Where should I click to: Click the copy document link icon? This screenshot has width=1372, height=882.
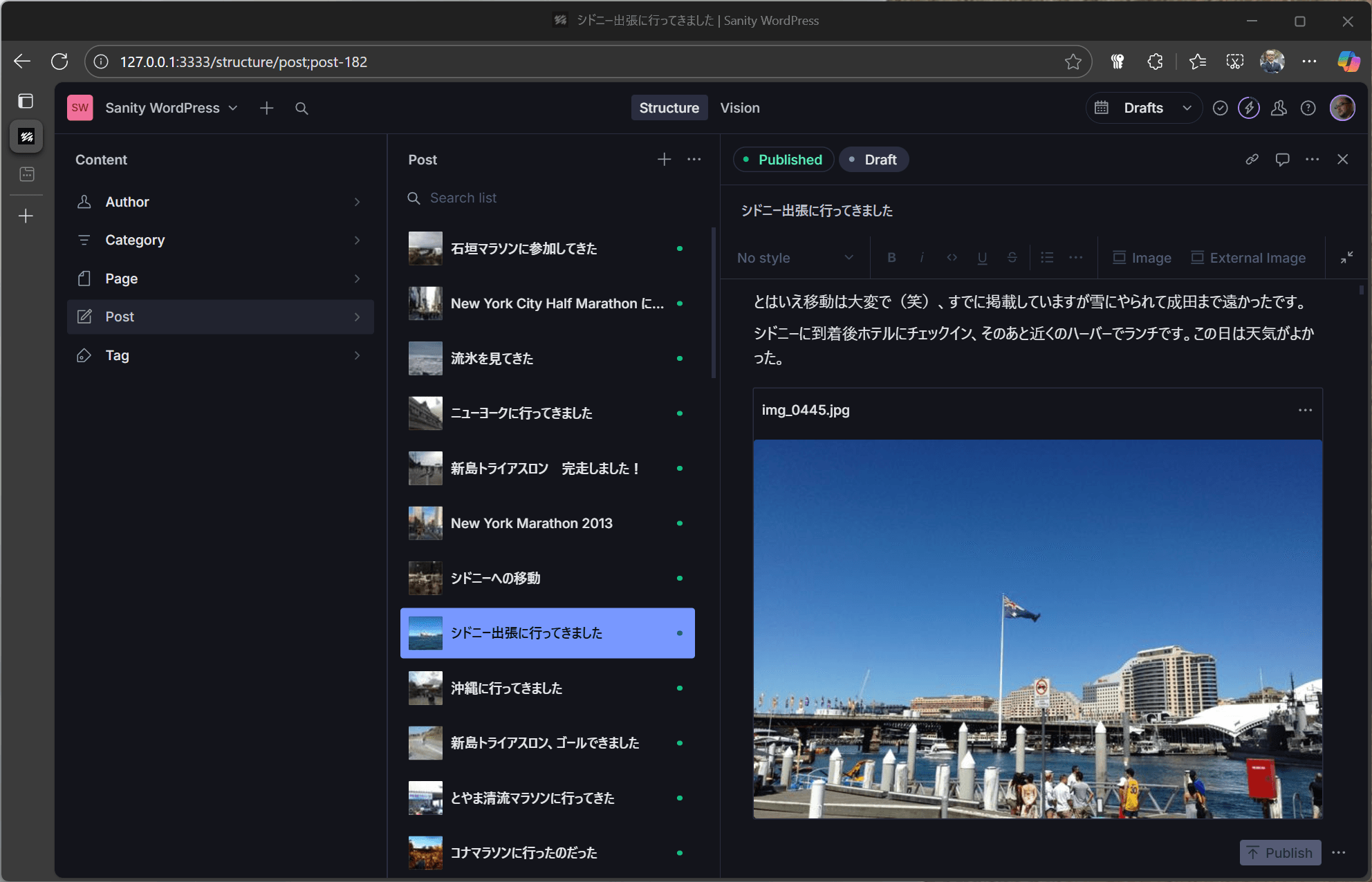coord(1252,160)
